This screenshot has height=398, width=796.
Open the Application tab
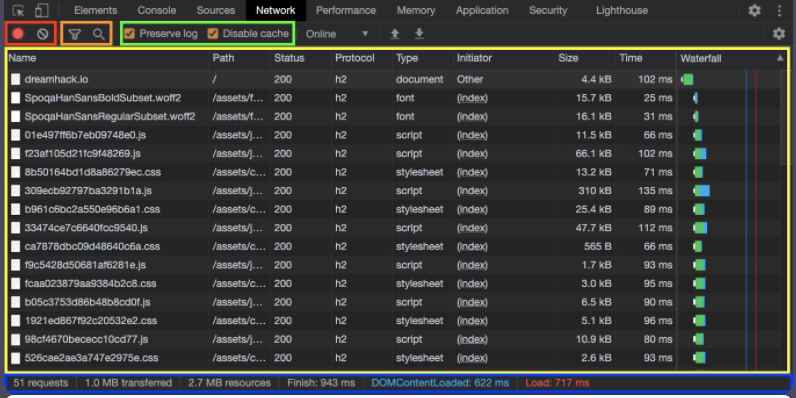click(x=482, y=10)
